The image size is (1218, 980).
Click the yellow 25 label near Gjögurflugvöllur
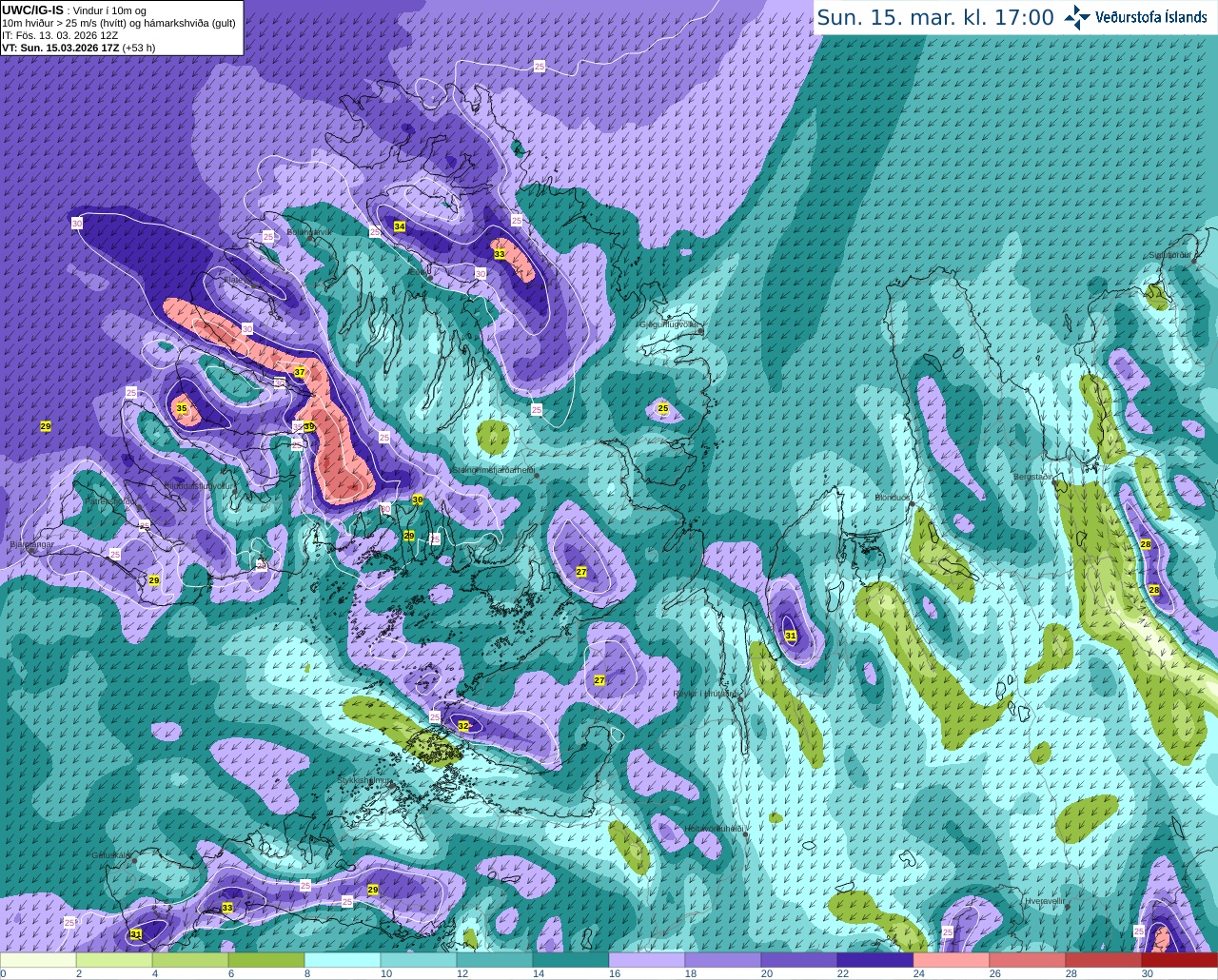click(663, 408)
